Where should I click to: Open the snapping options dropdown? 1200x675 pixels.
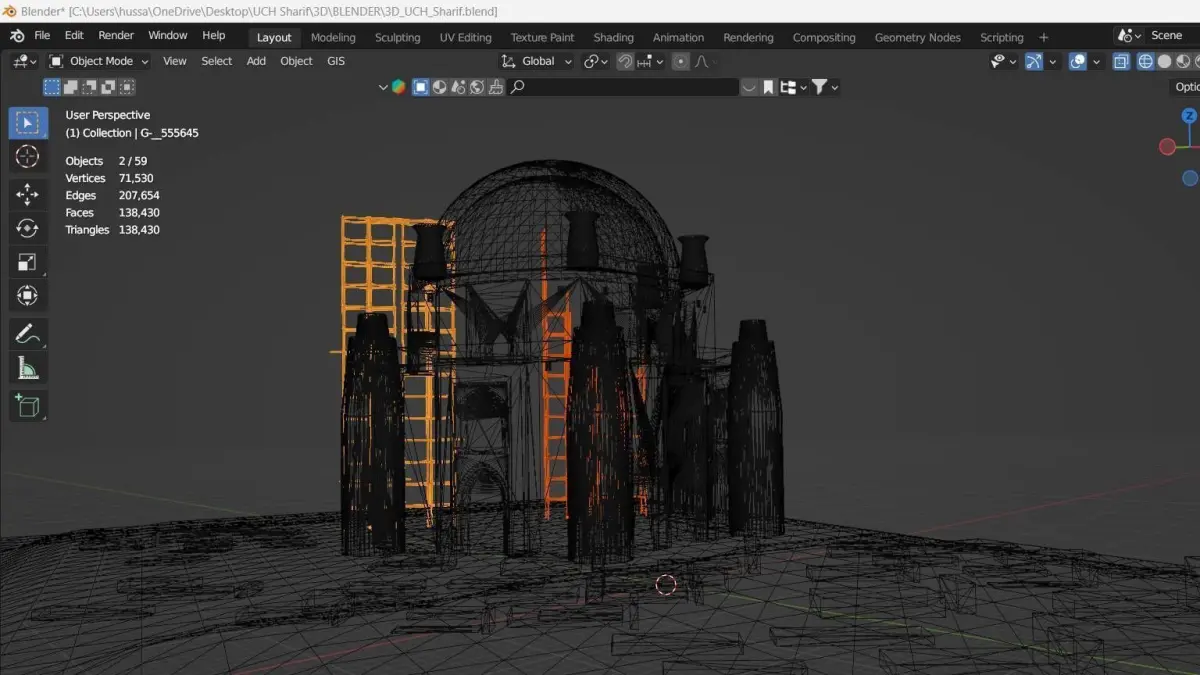[x=651, y=61]
